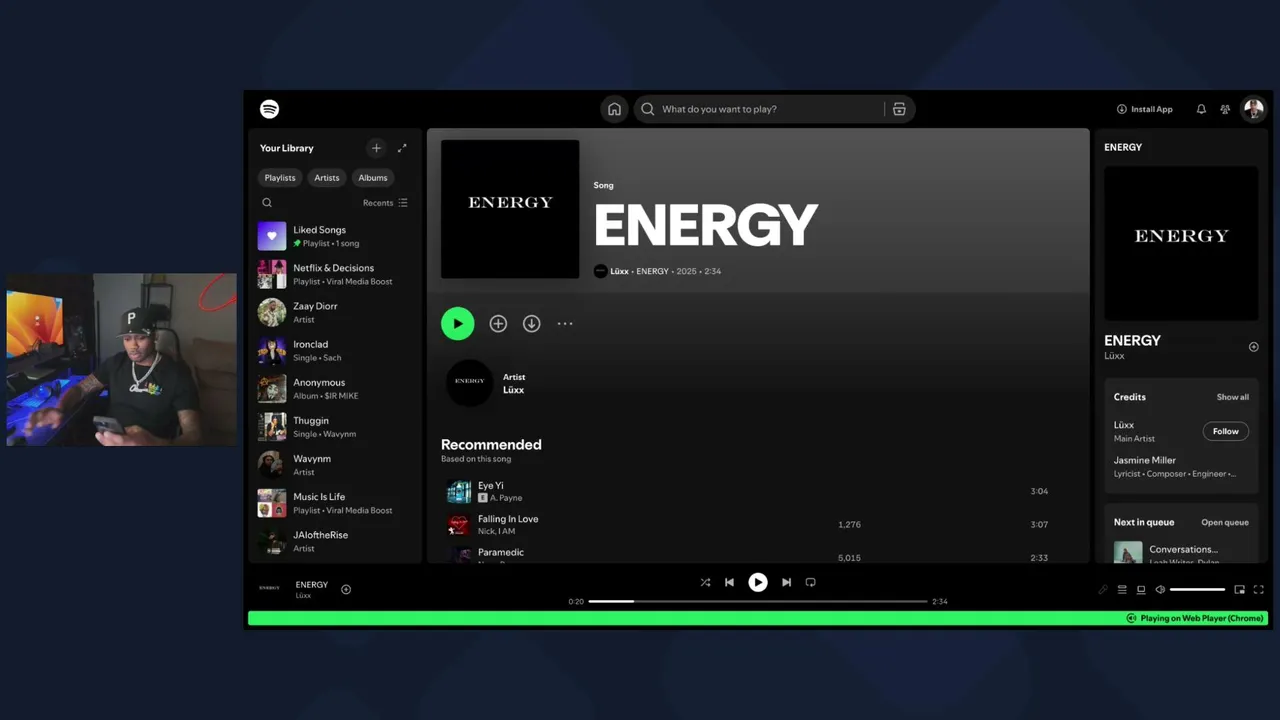Open Wavynm artist in library
This screenshot has width=1280, height=720.
pos(335,465)
